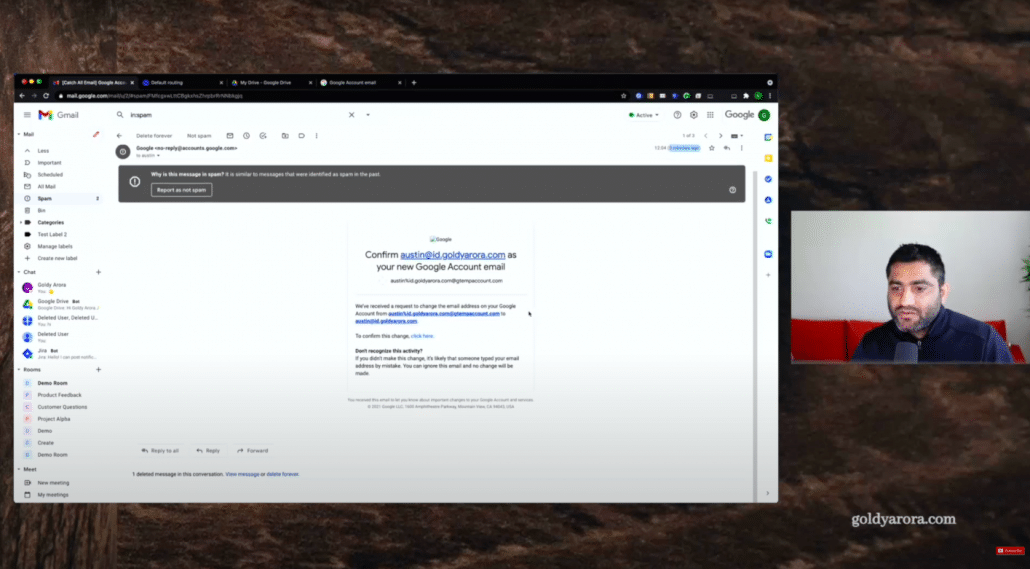Open the Contacts side panel icon

click(x=768, y=200)
